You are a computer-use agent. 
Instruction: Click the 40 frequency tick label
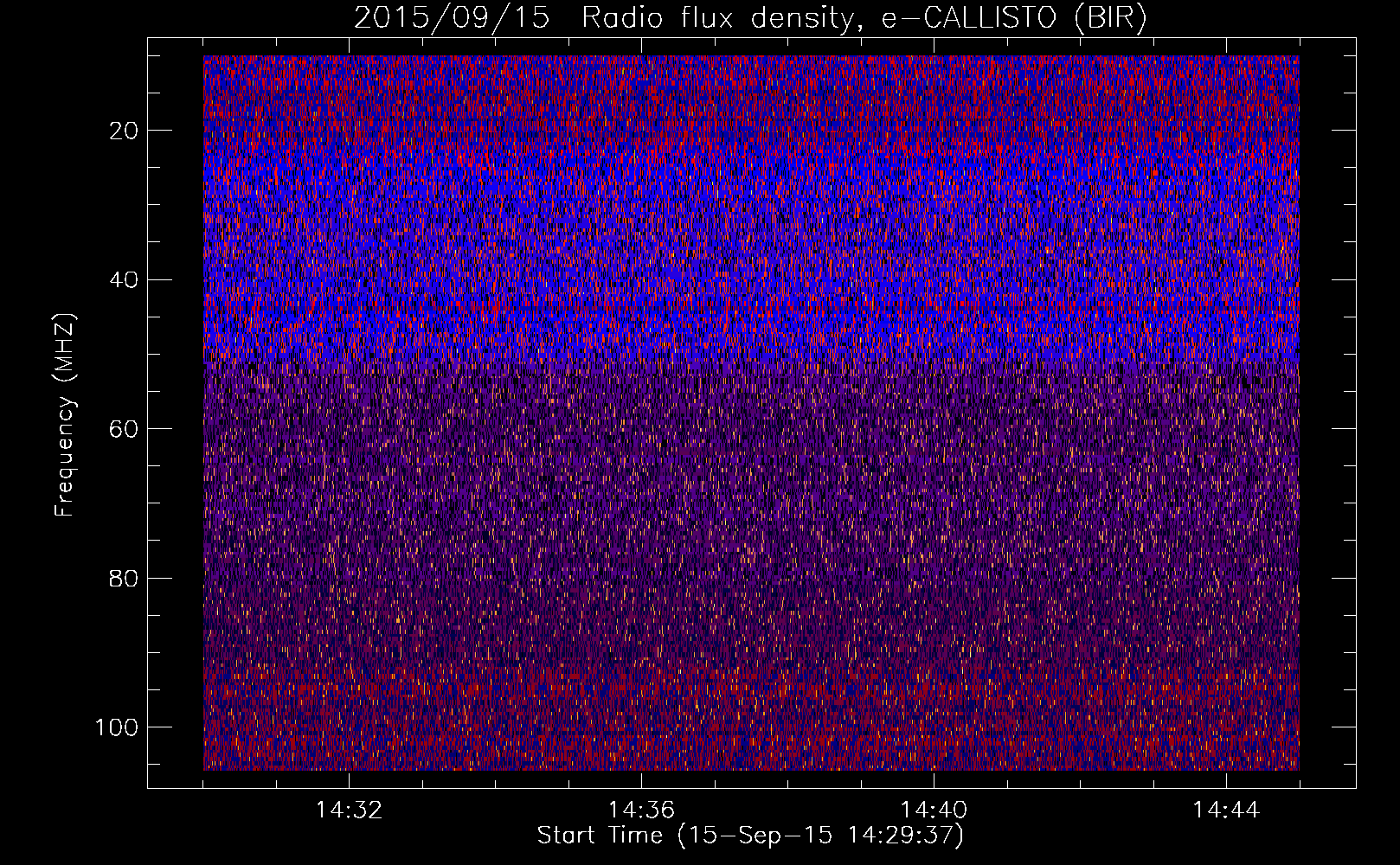124,280
